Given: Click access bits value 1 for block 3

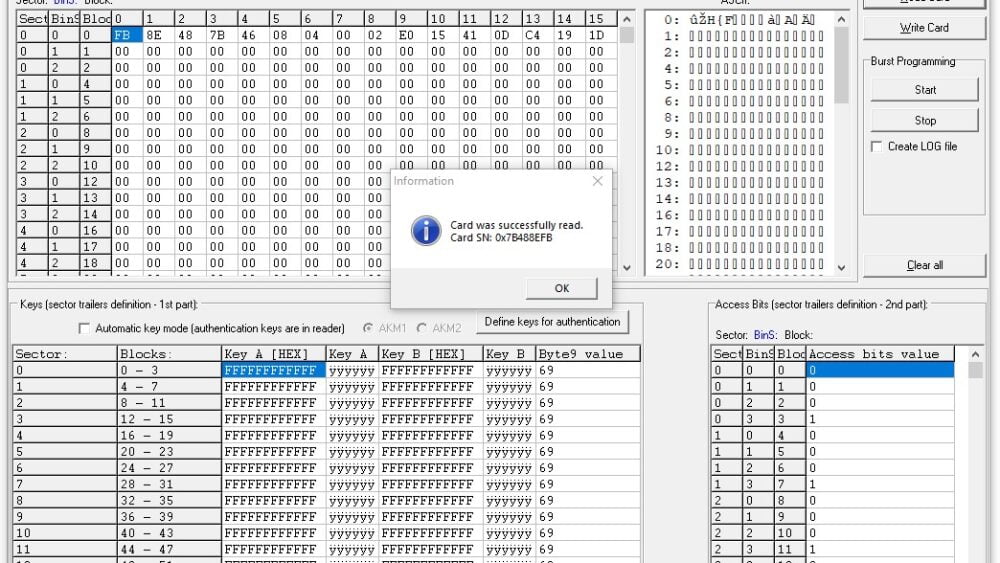Looking at the screenshot, I should (x=880, y=420).
